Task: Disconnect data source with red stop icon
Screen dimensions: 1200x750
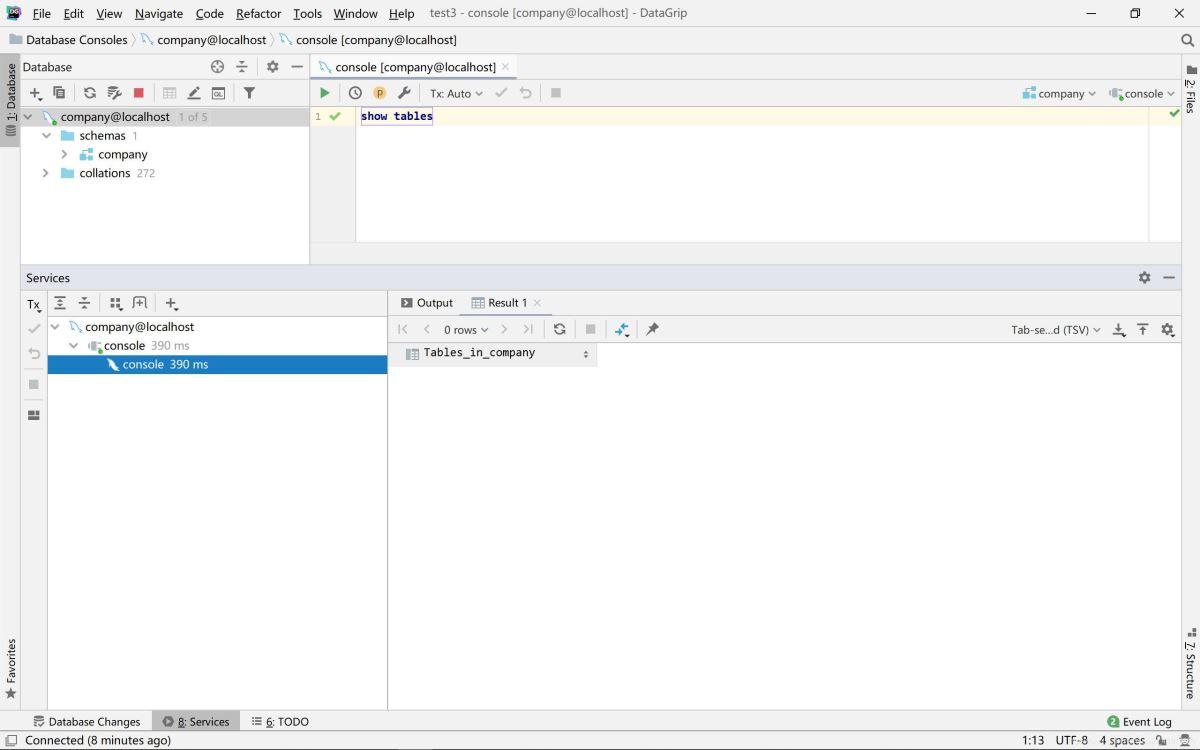Action: tap(139, 93)
